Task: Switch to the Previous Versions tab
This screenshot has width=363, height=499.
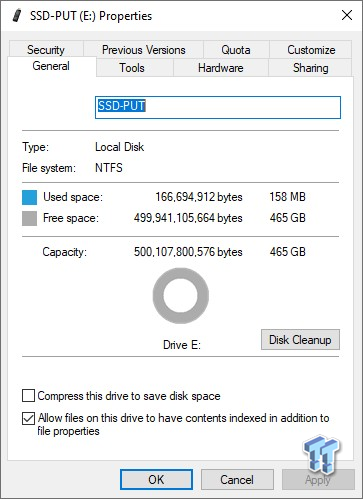Action: pyautogui.click(x=143, y=50)
